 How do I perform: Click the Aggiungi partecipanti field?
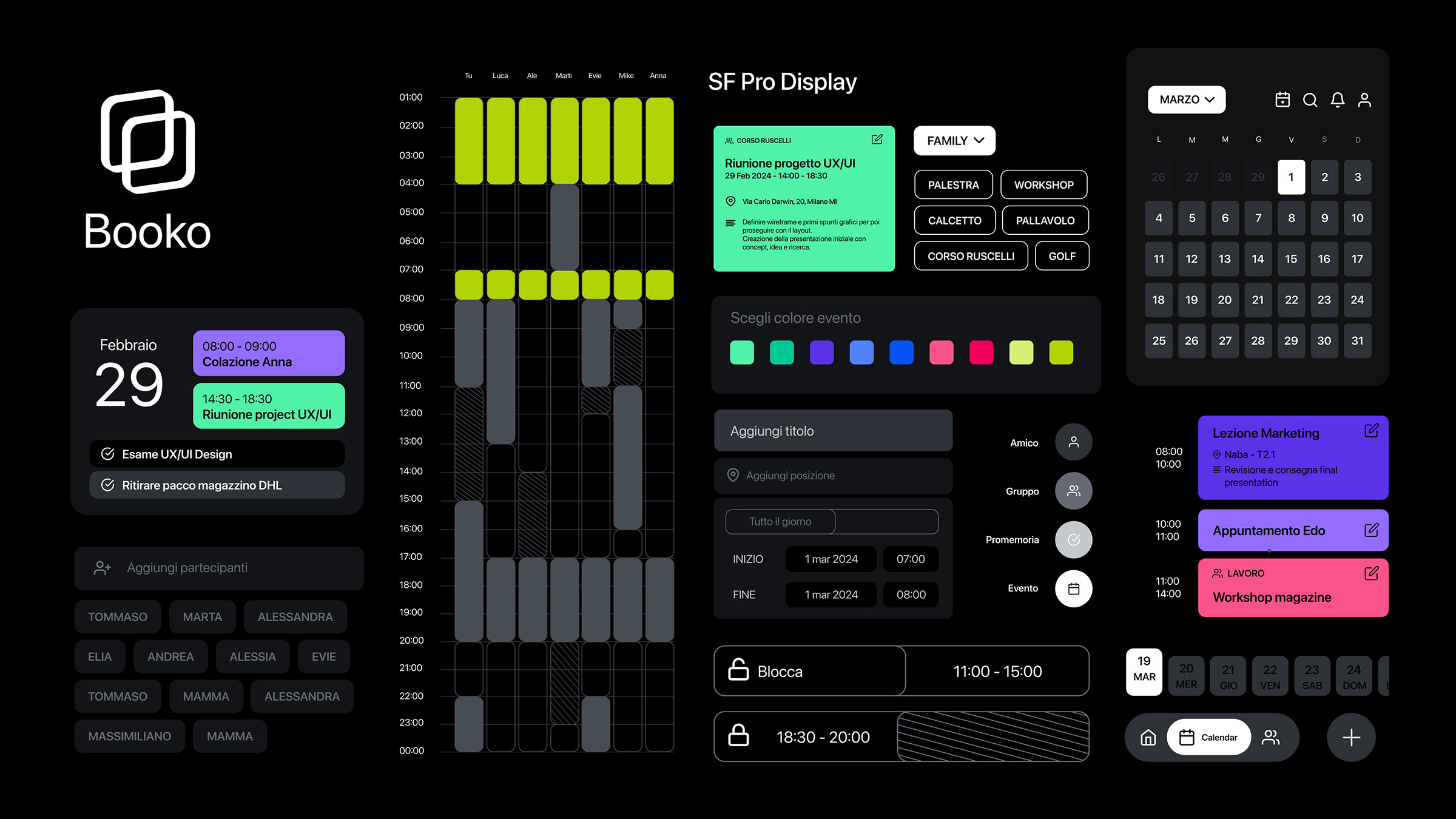click(x=219, y=568)
